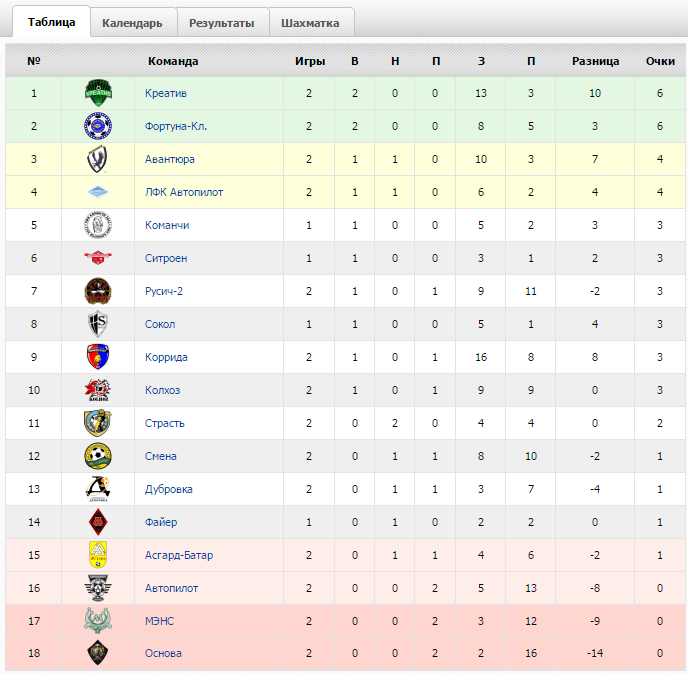This screenshot has height=674, width=688.
Task: Click the Смена football logo
Action: coord(98,456)
